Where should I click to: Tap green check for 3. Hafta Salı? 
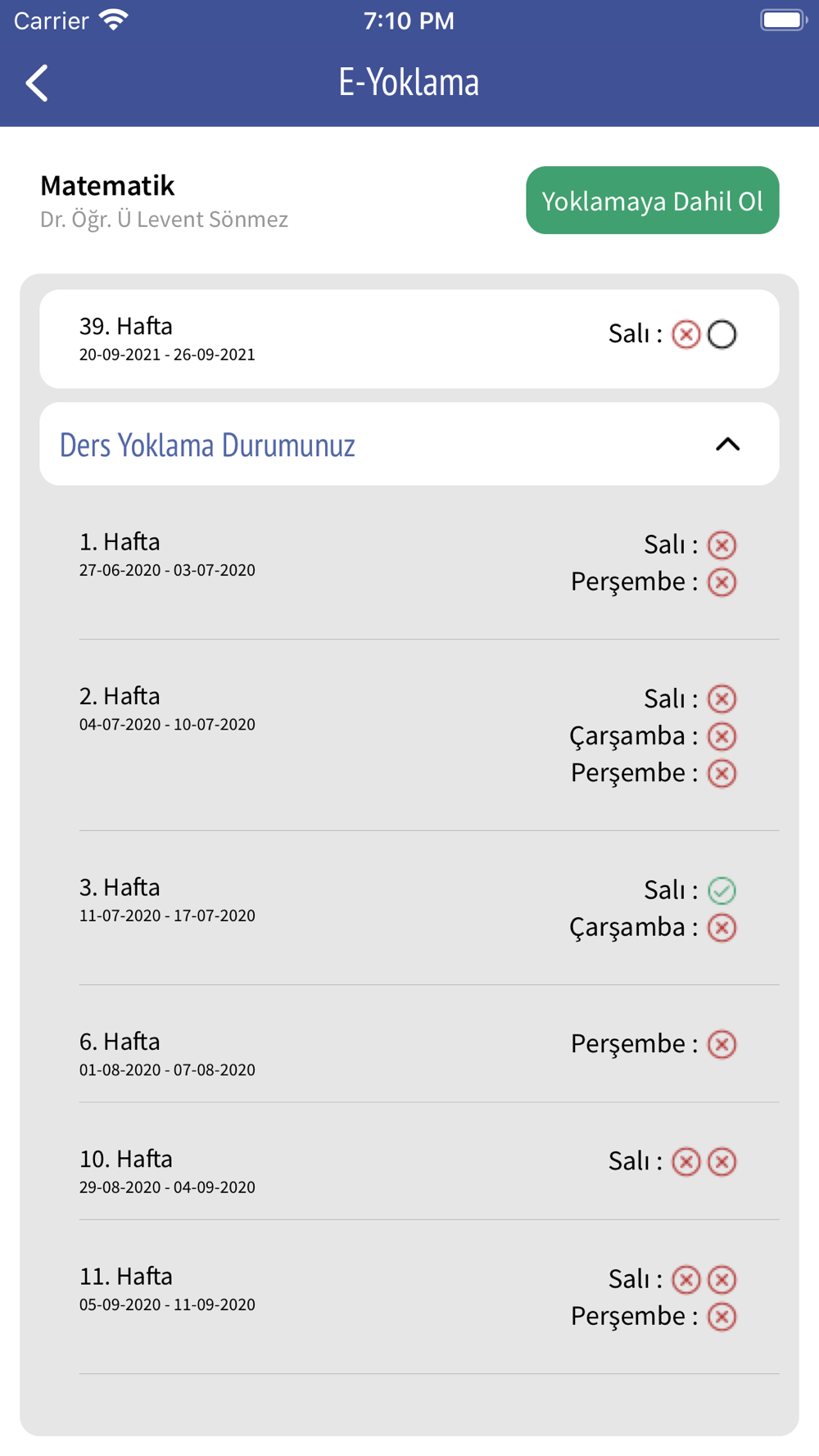(x=722, y=890)
